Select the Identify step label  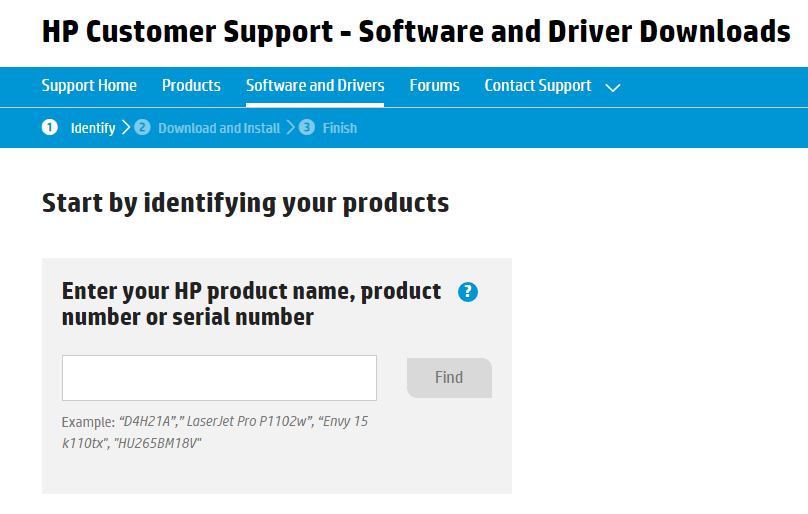(x=93, y=128)
